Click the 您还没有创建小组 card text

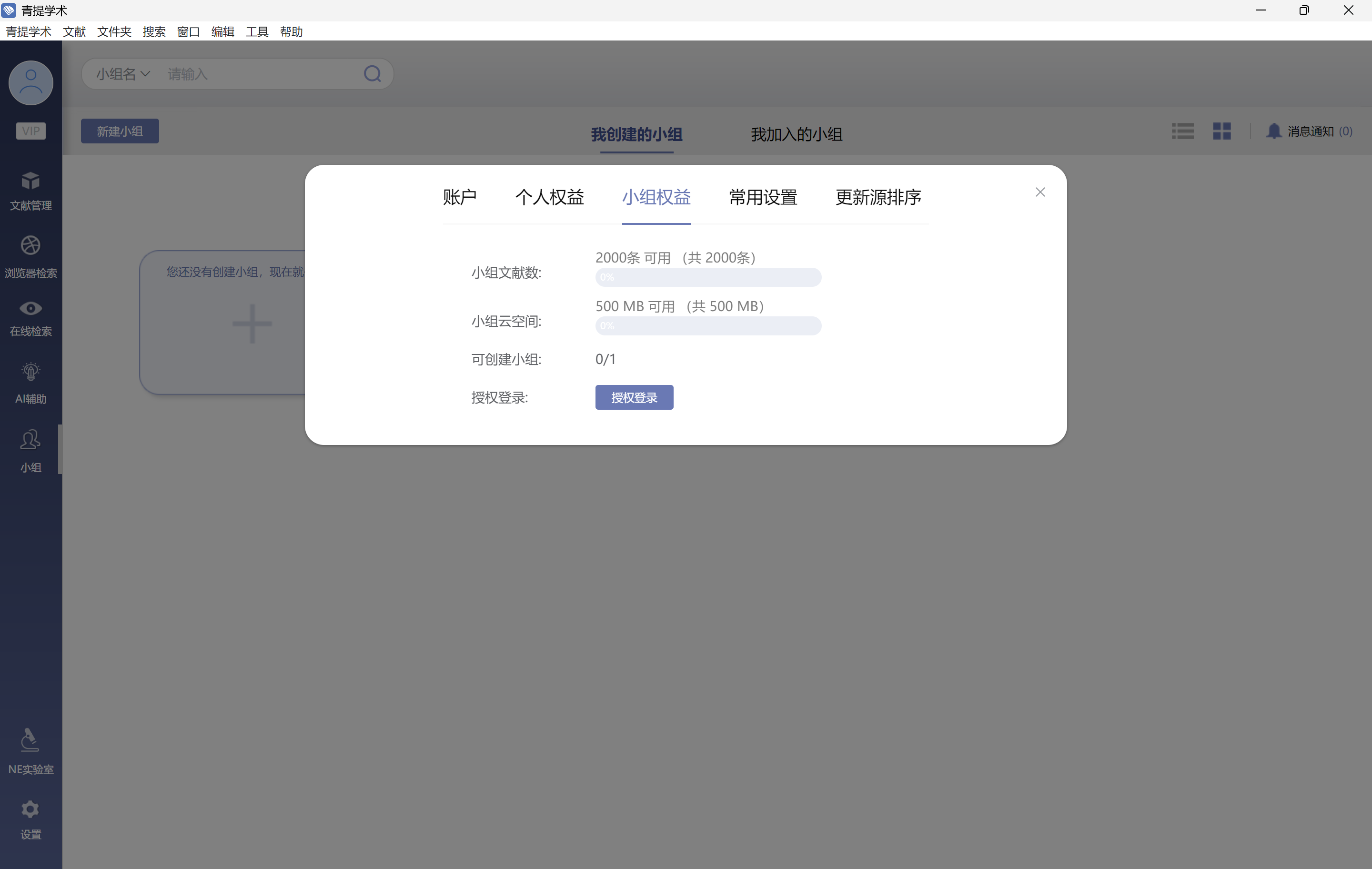click(235, 272)
